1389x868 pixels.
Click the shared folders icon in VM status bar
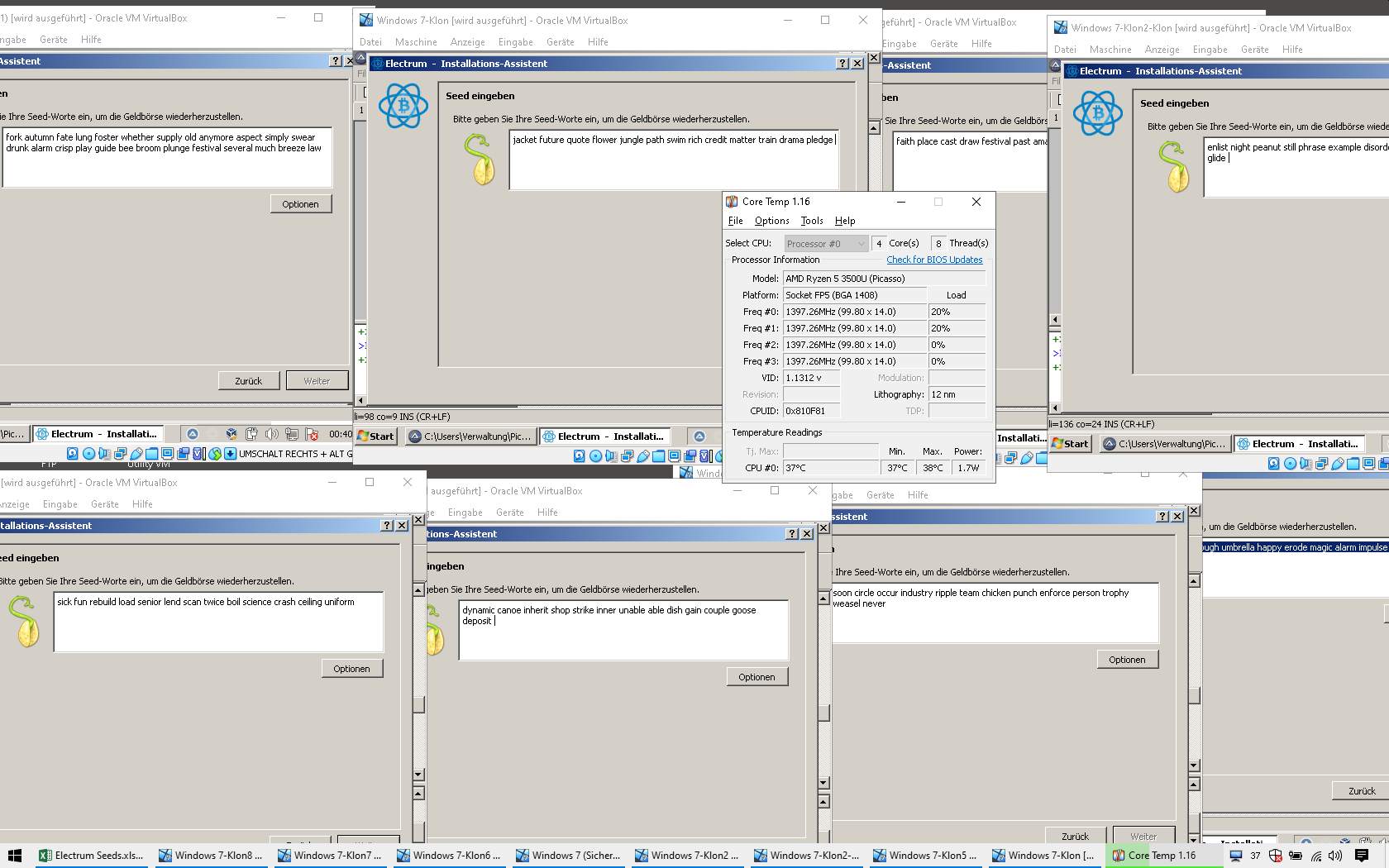pos(659,455)
